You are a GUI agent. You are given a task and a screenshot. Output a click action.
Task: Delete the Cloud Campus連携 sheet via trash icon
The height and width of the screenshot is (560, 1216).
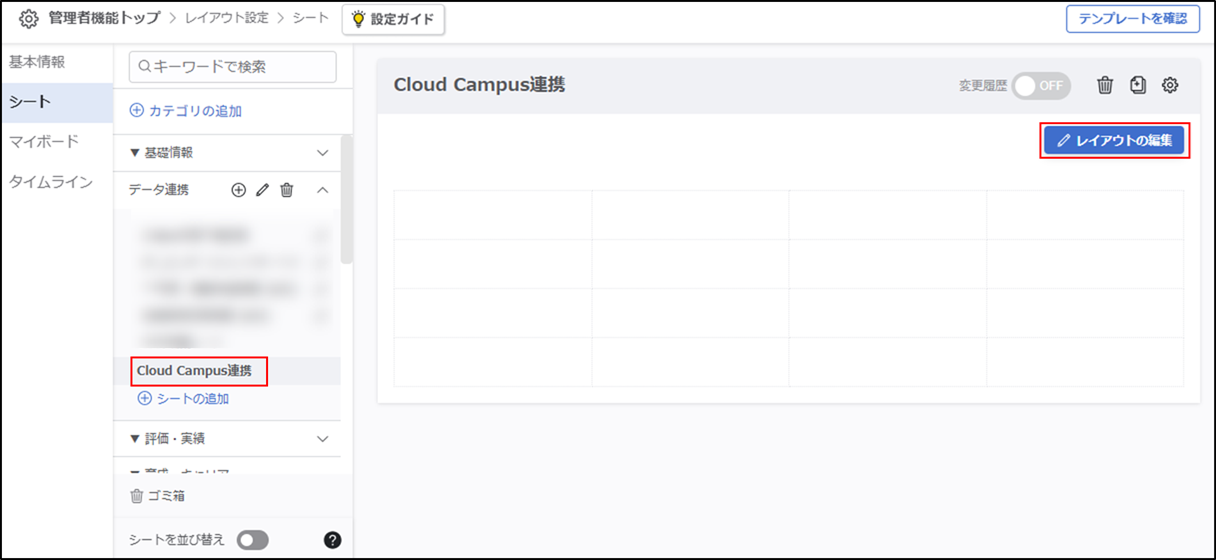tap(1105, 85)
